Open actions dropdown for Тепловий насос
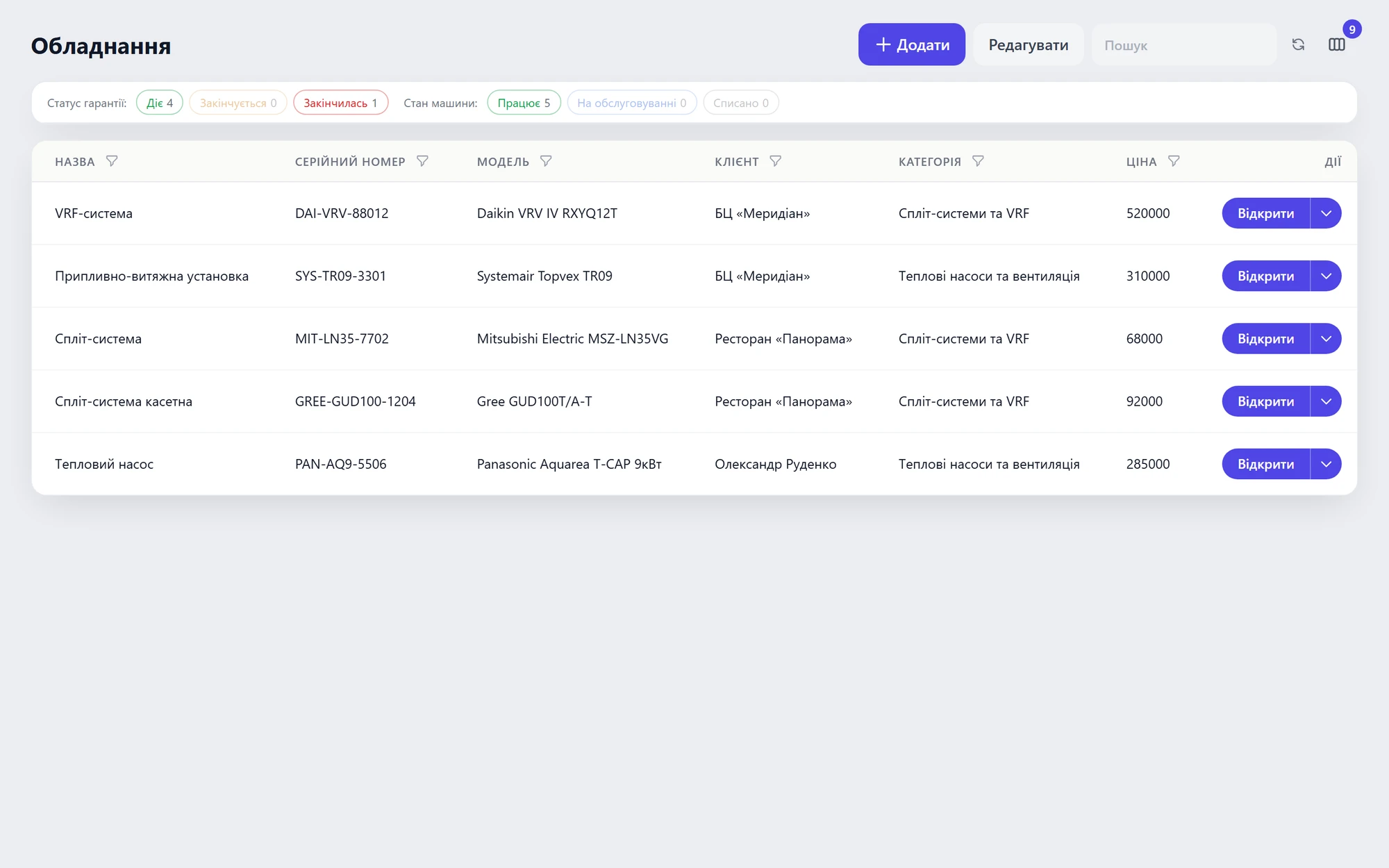 1326,463
